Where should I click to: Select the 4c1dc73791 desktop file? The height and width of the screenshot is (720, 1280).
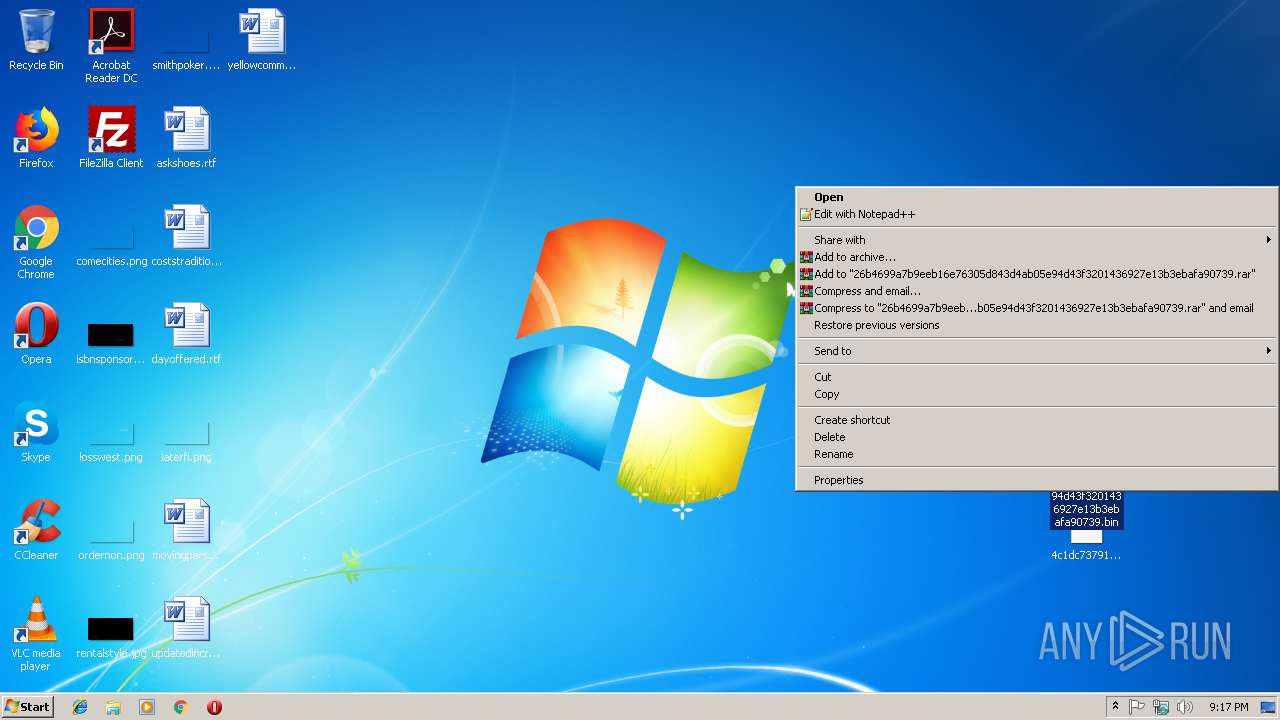tap(1086, 545)
